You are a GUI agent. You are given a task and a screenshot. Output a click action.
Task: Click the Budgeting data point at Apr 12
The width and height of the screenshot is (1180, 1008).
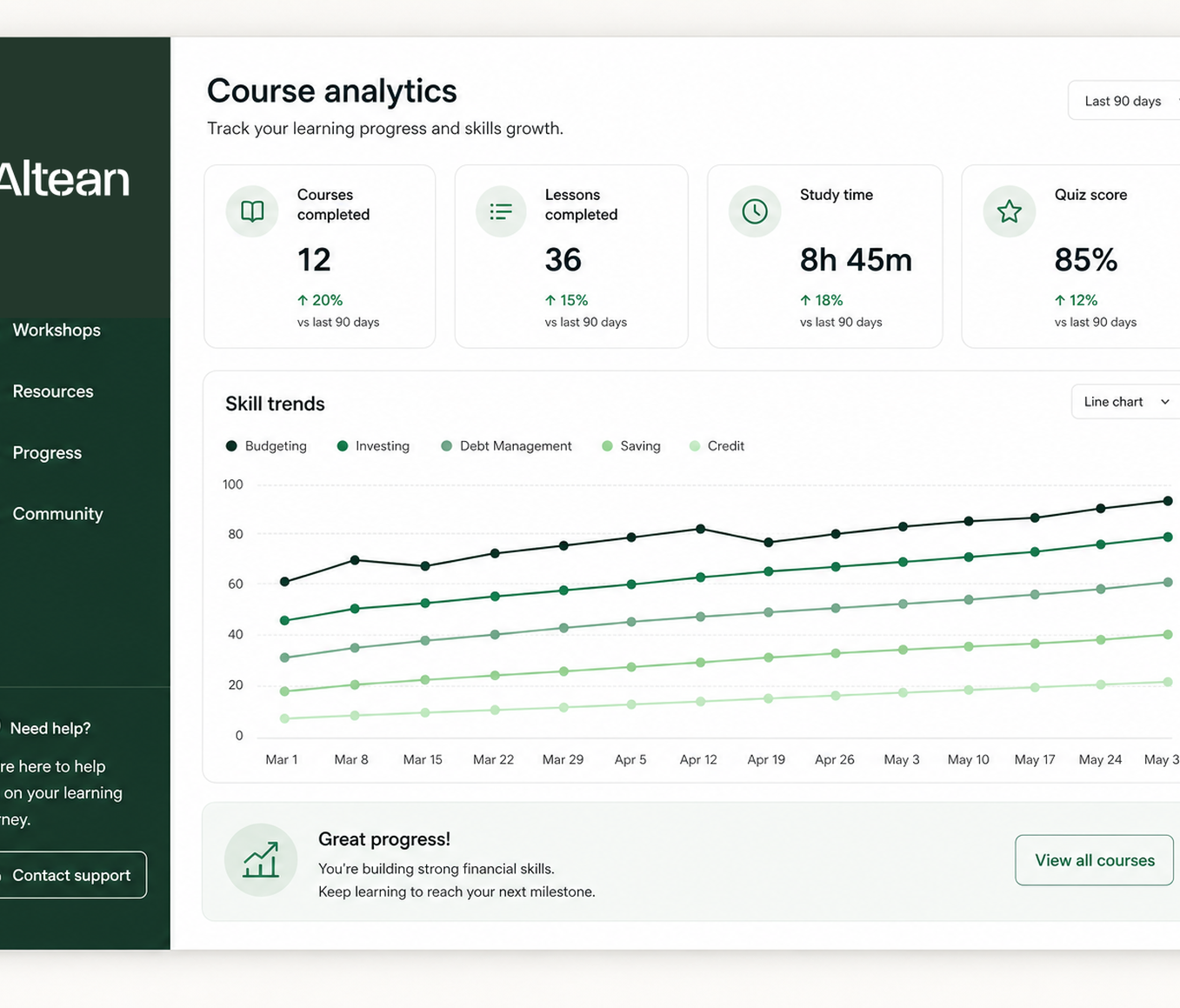click(x=701, y=529)
